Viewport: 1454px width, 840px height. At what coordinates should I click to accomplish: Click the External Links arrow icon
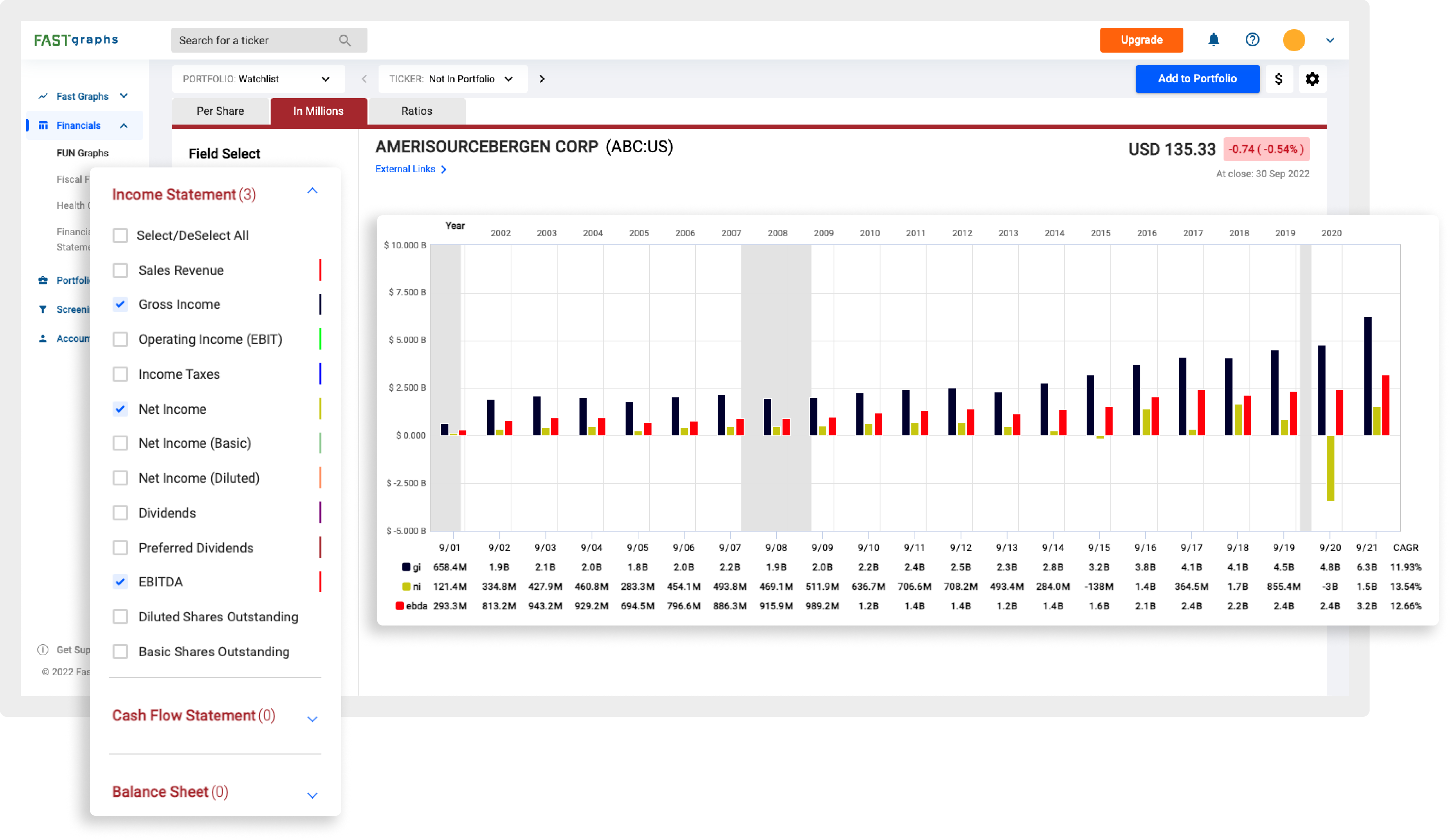point(443,170)
